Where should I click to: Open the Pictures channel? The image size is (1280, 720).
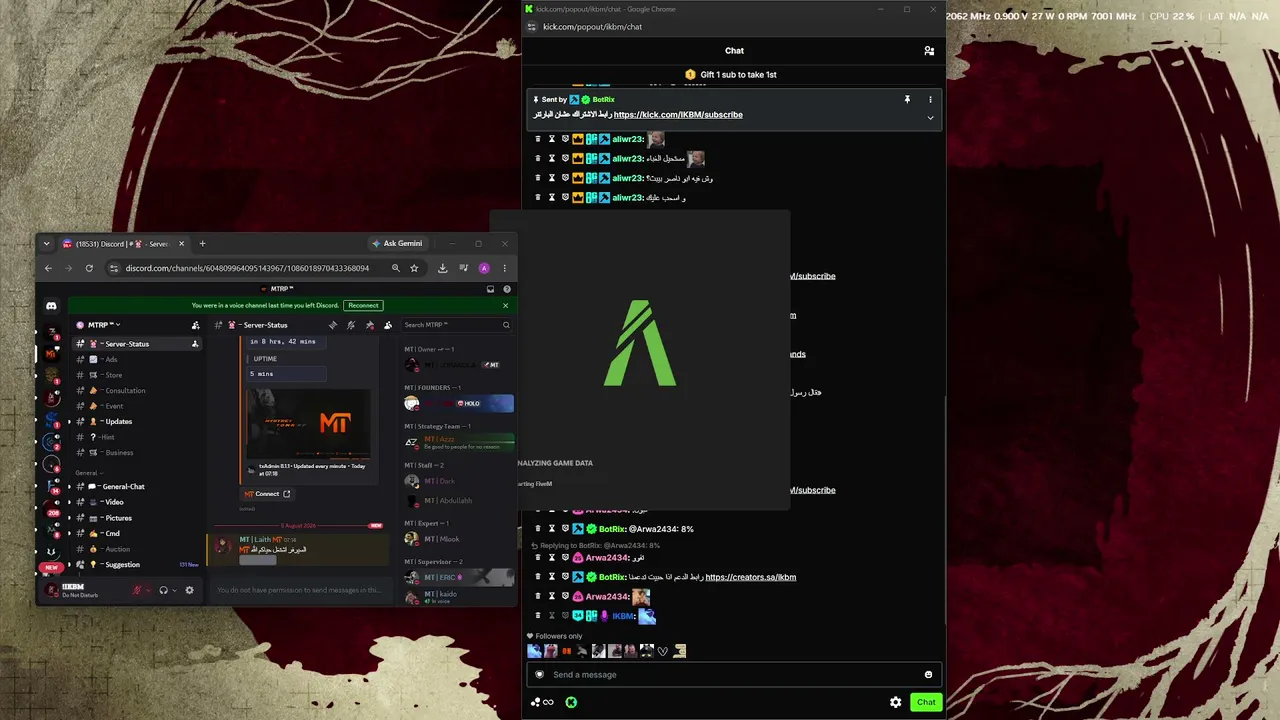(138, 518)
